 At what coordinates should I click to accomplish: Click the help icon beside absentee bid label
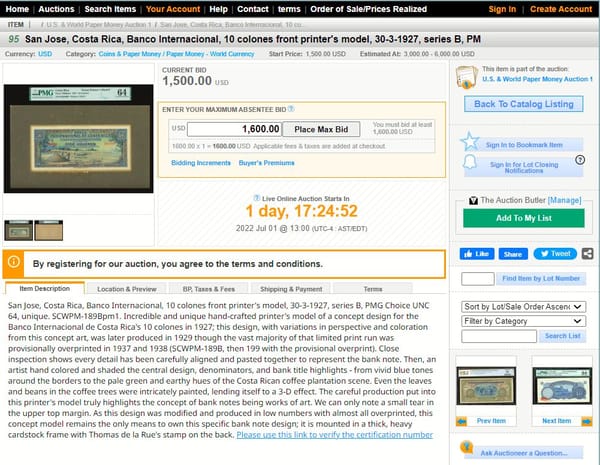click(291, 109)
